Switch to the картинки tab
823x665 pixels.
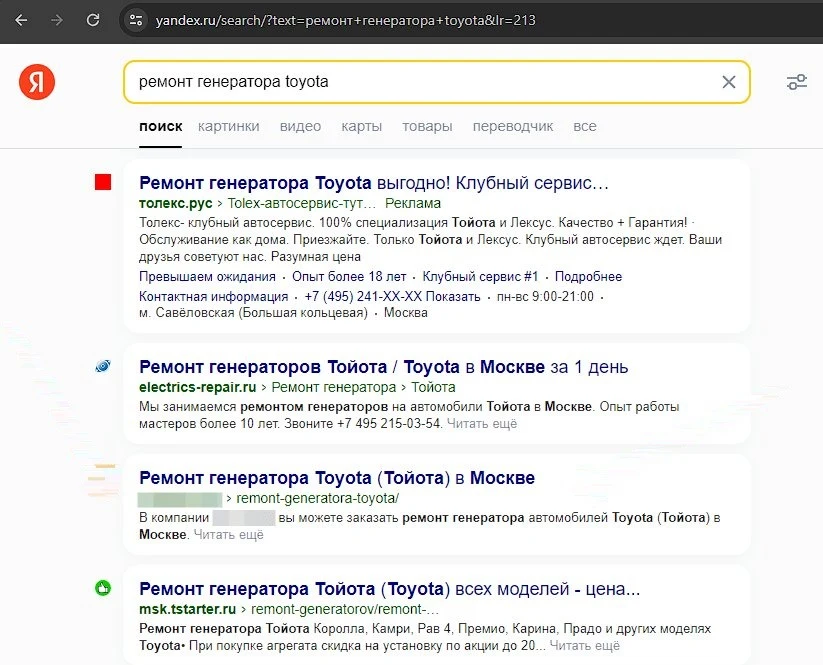coord(229,126)
